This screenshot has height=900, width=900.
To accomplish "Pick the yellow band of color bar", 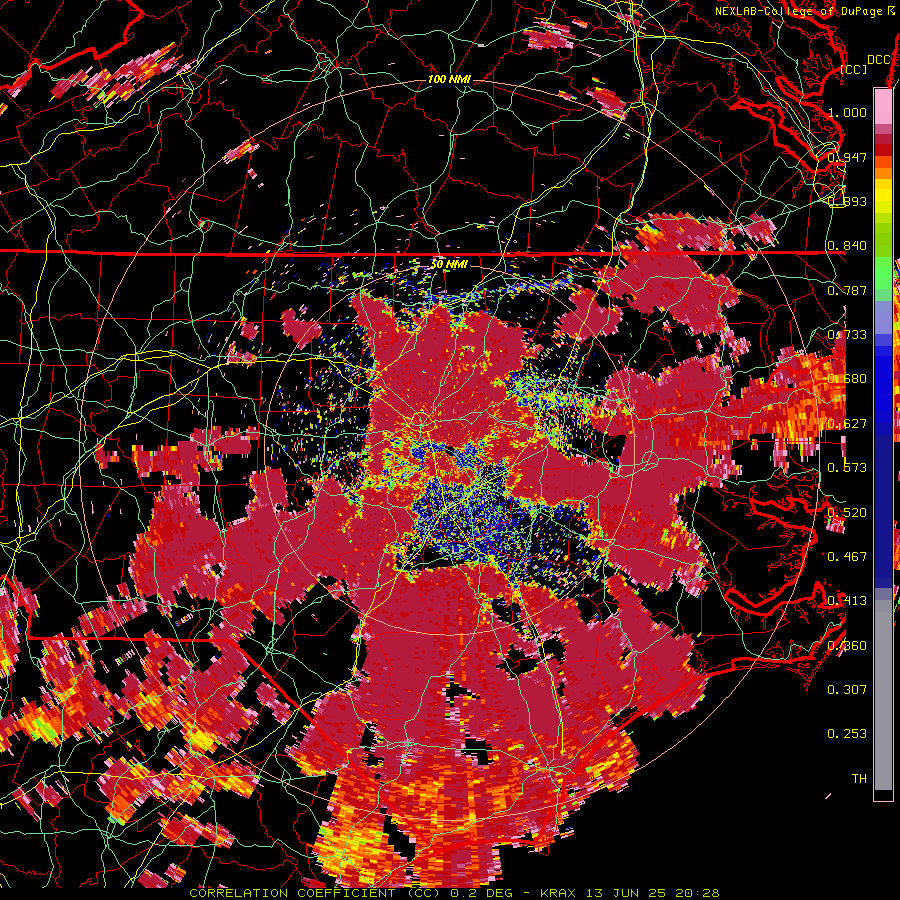I will [883, 196].
